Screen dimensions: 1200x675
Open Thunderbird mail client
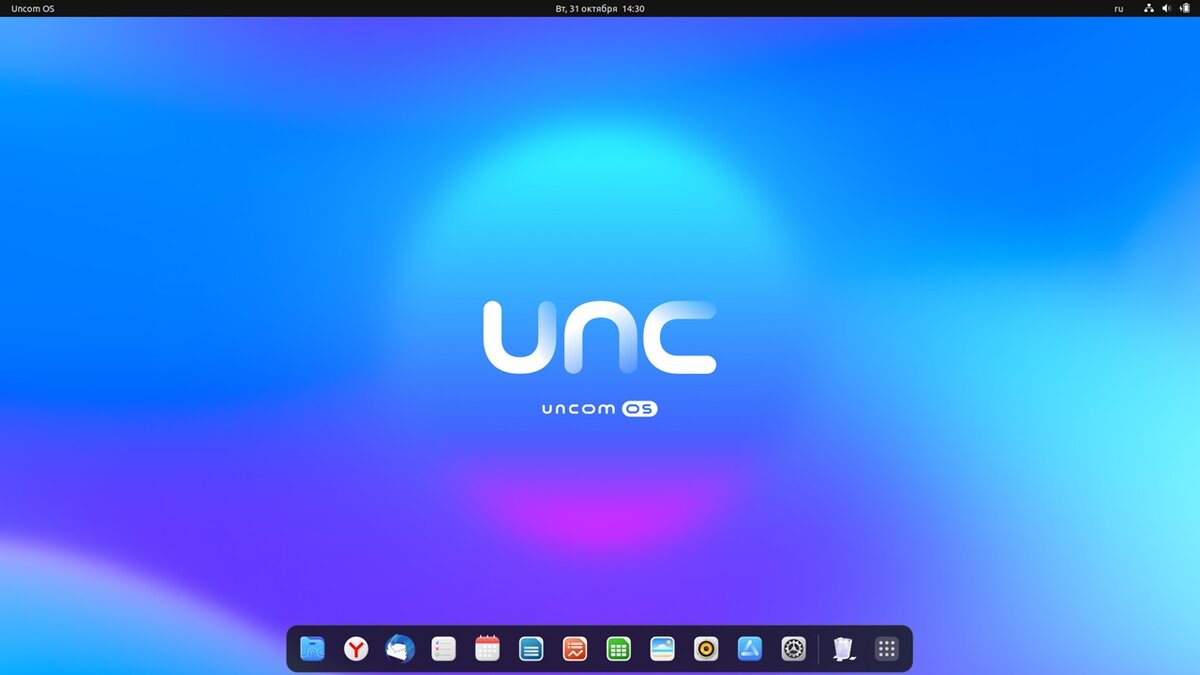400,649
